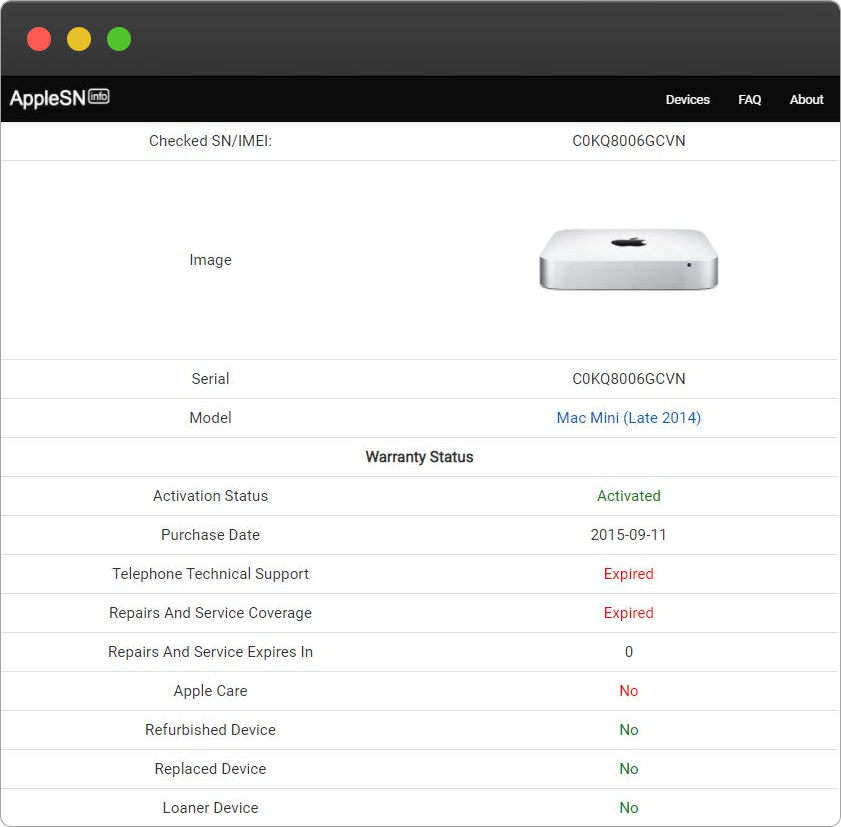Open the About page
This screenshot has height=827, width=841.
click(x=806, y=100)
